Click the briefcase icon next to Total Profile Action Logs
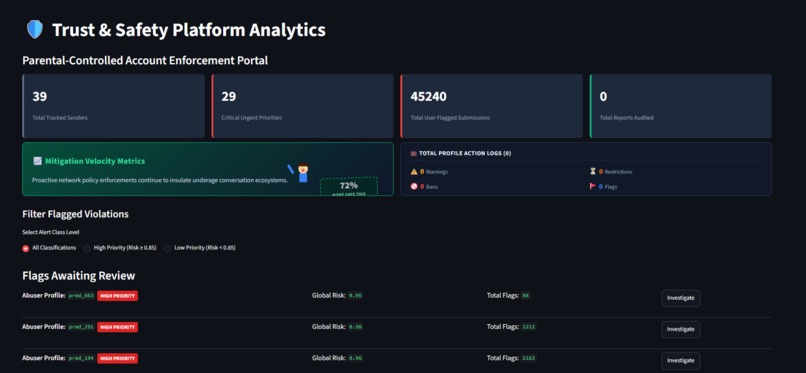Viewport: 806px width, 373px height. [x=414, y=153]
